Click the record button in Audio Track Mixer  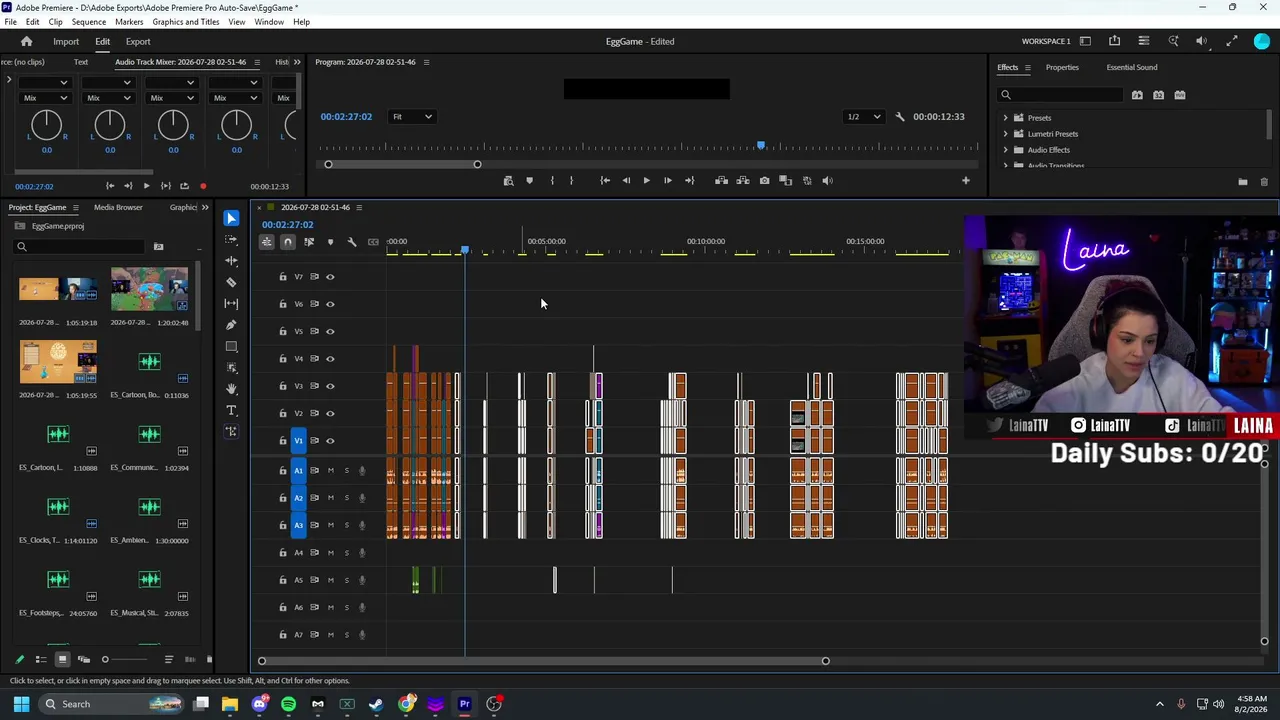[x=203, y=186]
